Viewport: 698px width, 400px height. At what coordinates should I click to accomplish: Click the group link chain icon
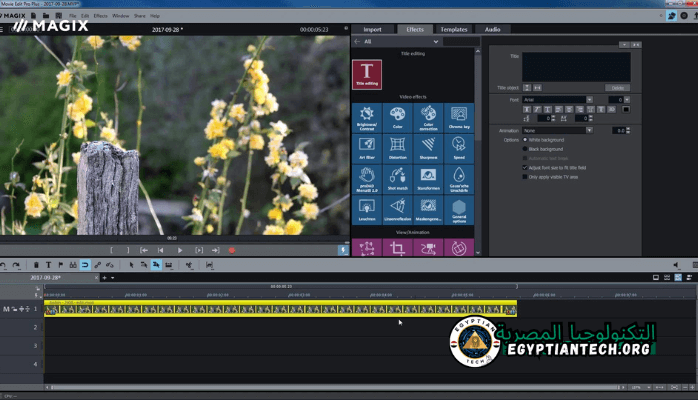coord(97,265)
